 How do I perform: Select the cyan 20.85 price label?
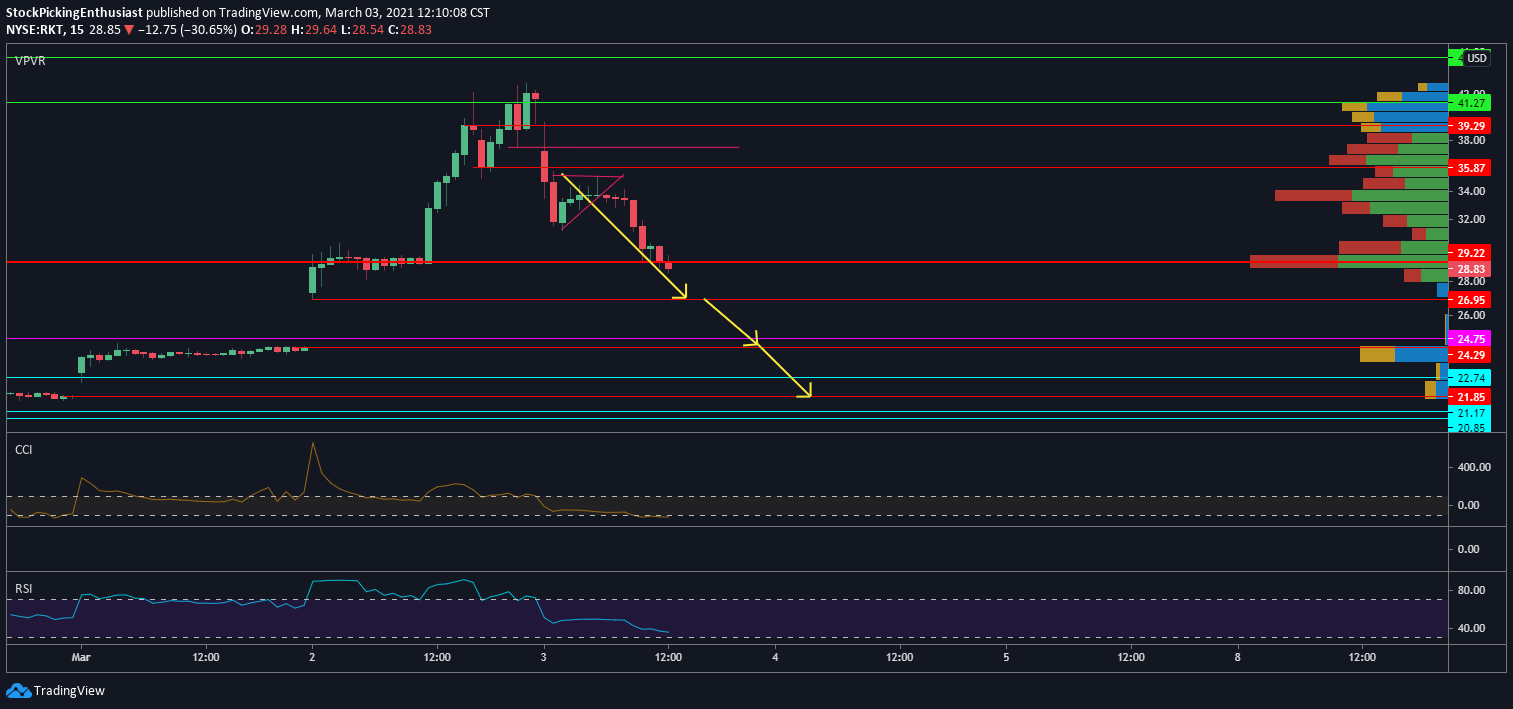click(1469, 427)
